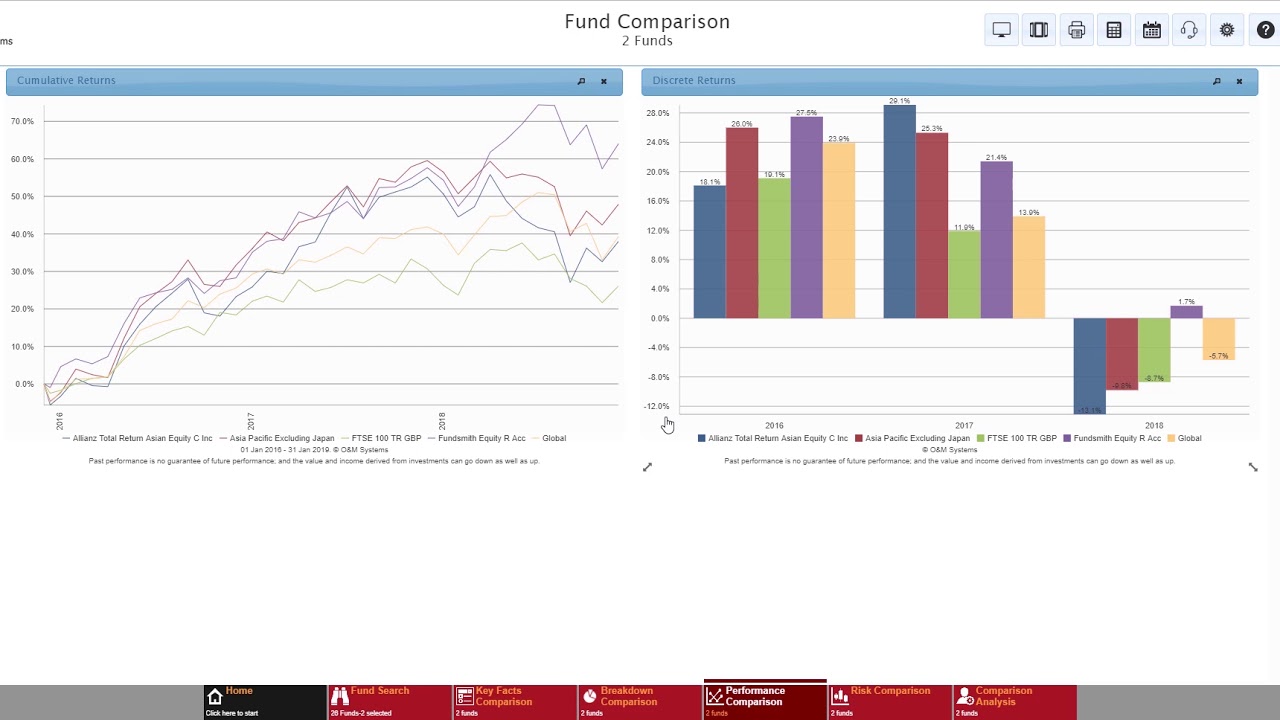Print the fund comparison using printer icon

click(1077, 30)
